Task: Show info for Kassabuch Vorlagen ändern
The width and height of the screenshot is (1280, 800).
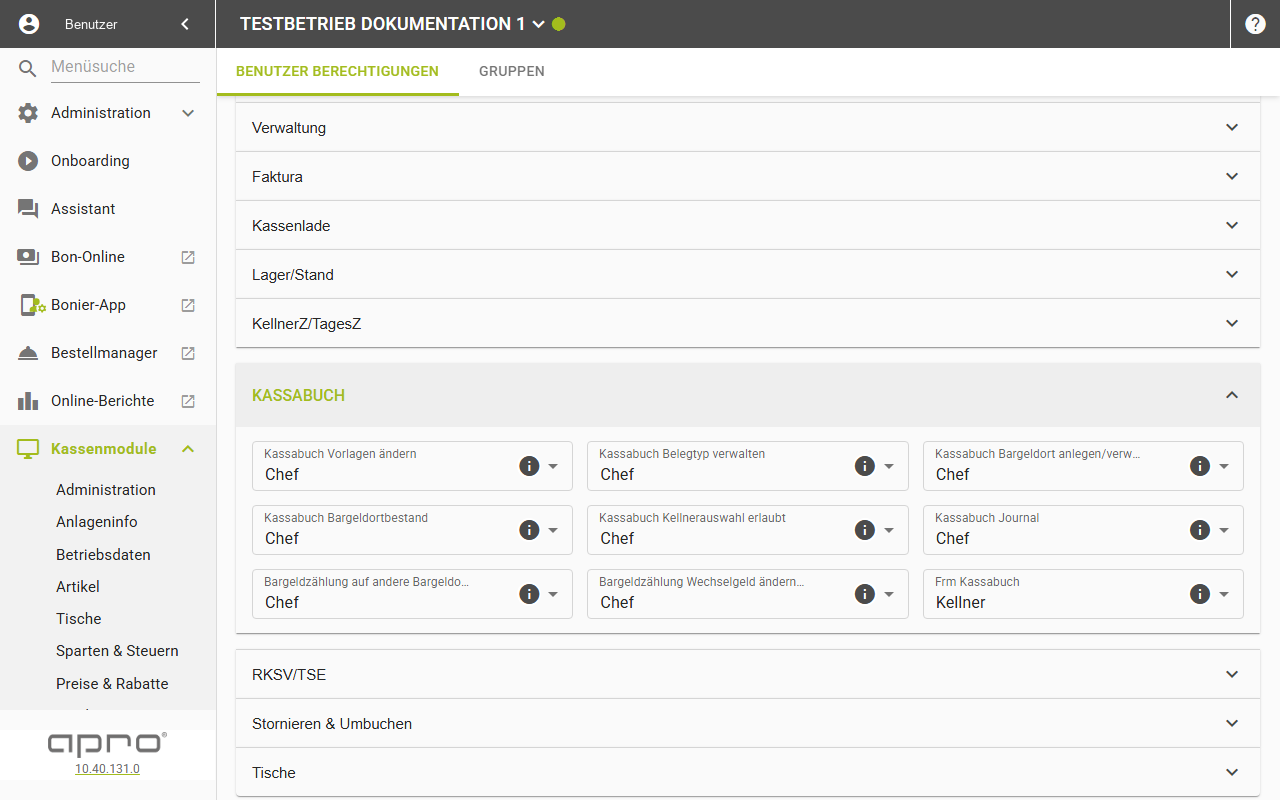Action: (x=529, y=466)
